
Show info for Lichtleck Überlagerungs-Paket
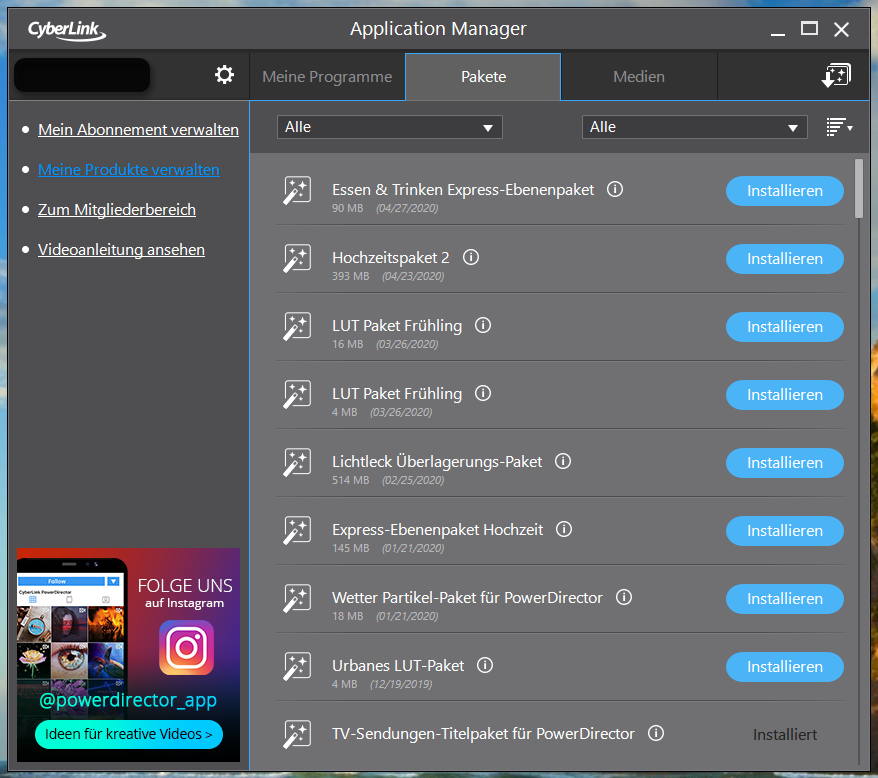click(x=563, y=461)
